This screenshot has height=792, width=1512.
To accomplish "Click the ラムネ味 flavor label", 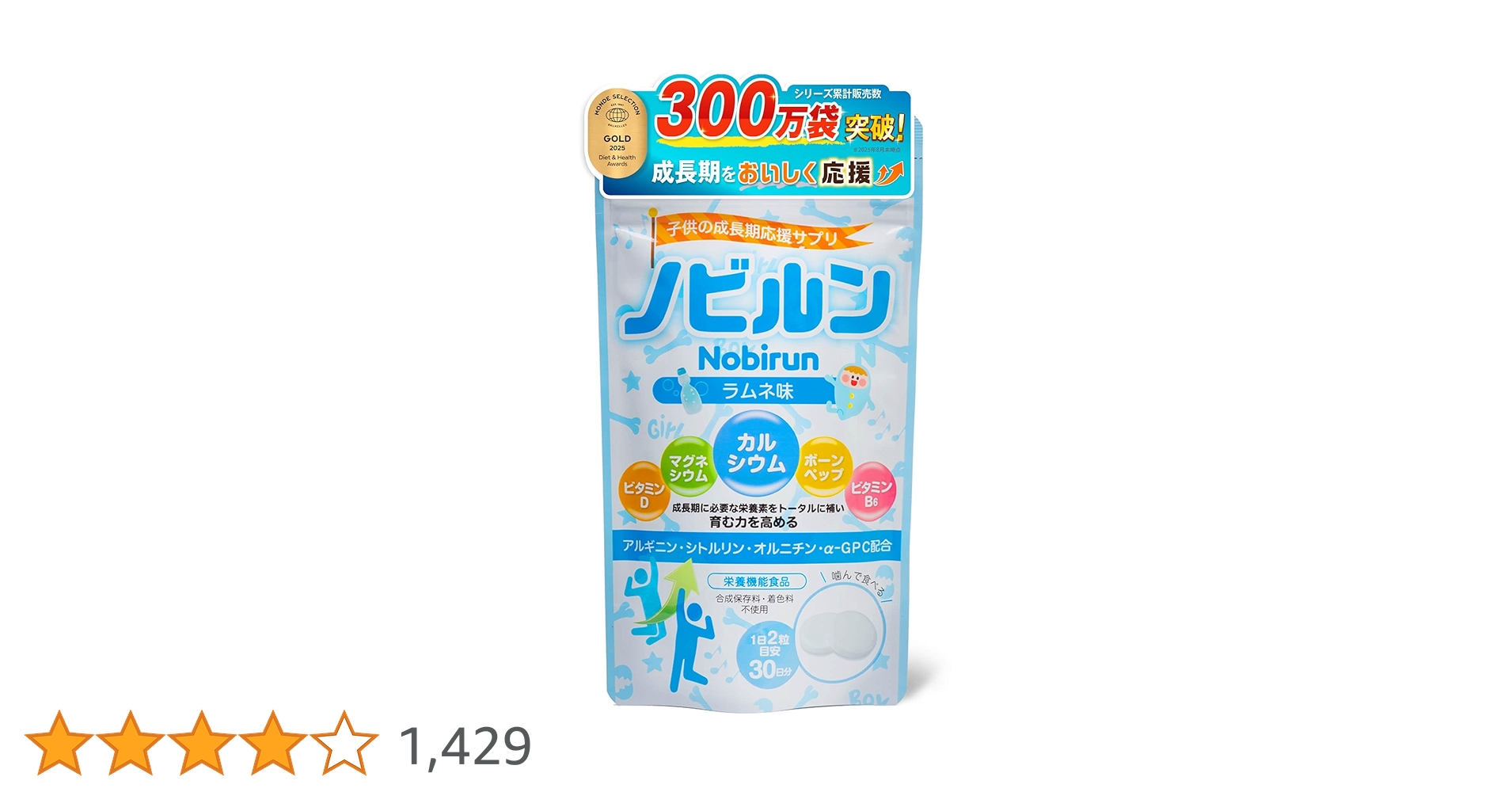I will [757, 390].
